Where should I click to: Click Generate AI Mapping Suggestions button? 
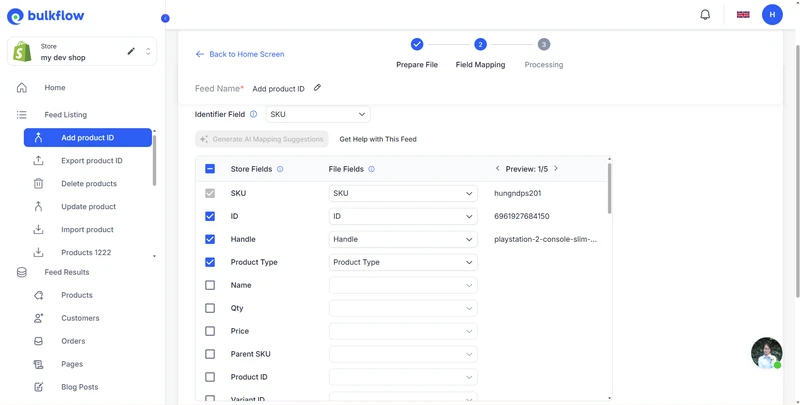tap(262, 139)
